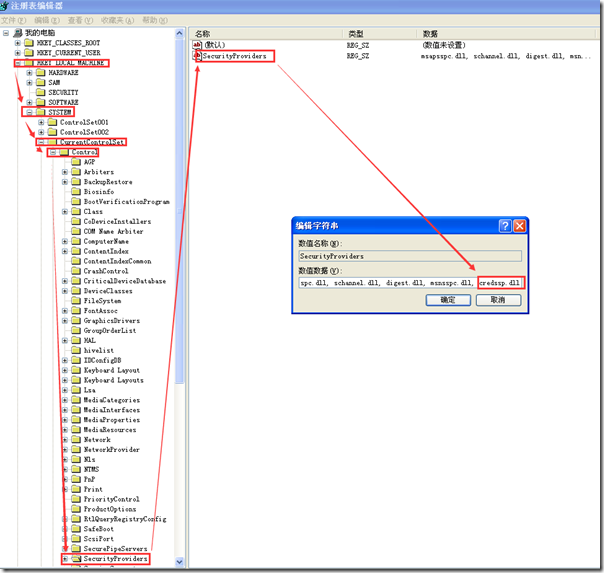Viewport: 604px width, 573px height.
Task: Click the SecurityProviders string value icon
Action: tap(198, 57)
